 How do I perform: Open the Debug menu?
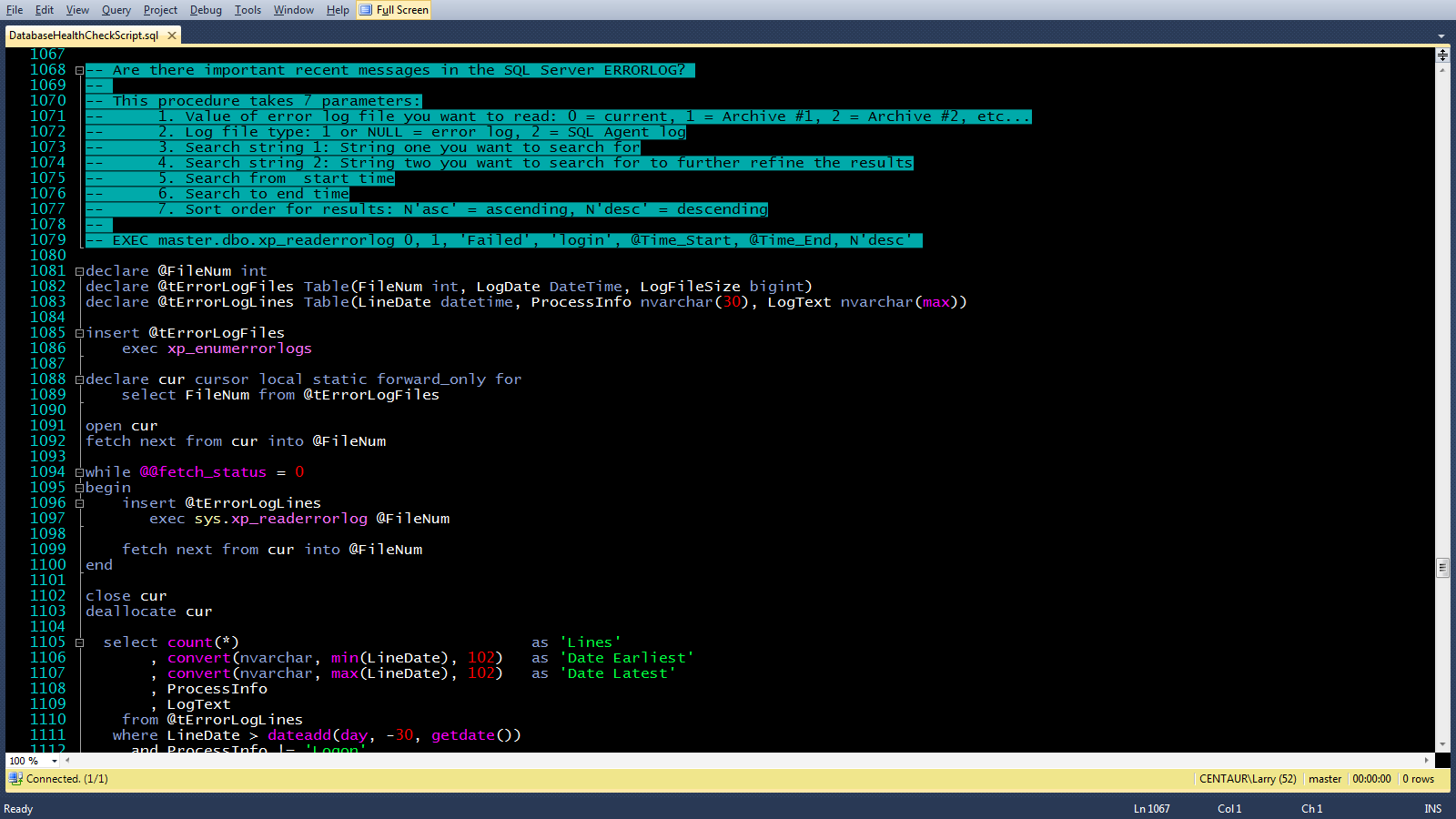(206, 10)
